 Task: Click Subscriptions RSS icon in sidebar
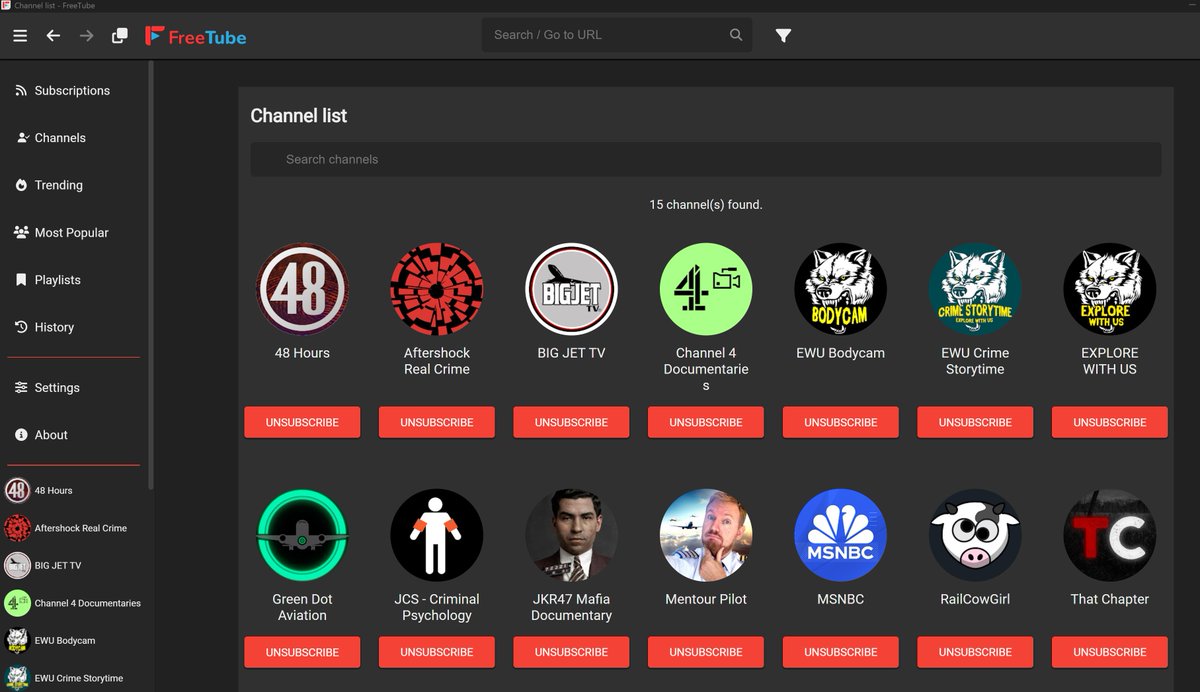[x=21, y=90]
